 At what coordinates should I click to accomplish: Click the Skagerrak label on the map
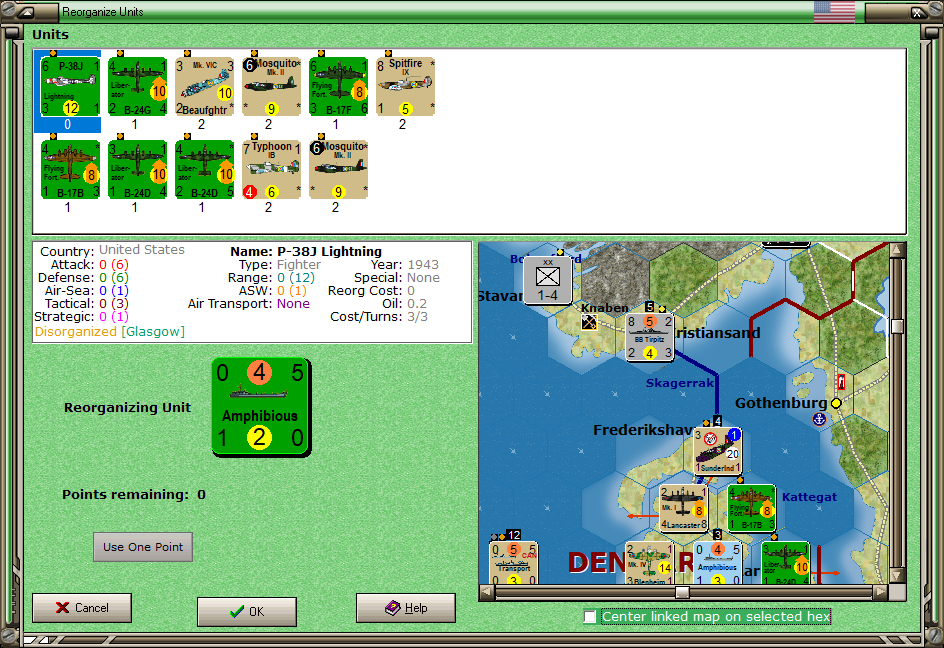click(680, 383)
